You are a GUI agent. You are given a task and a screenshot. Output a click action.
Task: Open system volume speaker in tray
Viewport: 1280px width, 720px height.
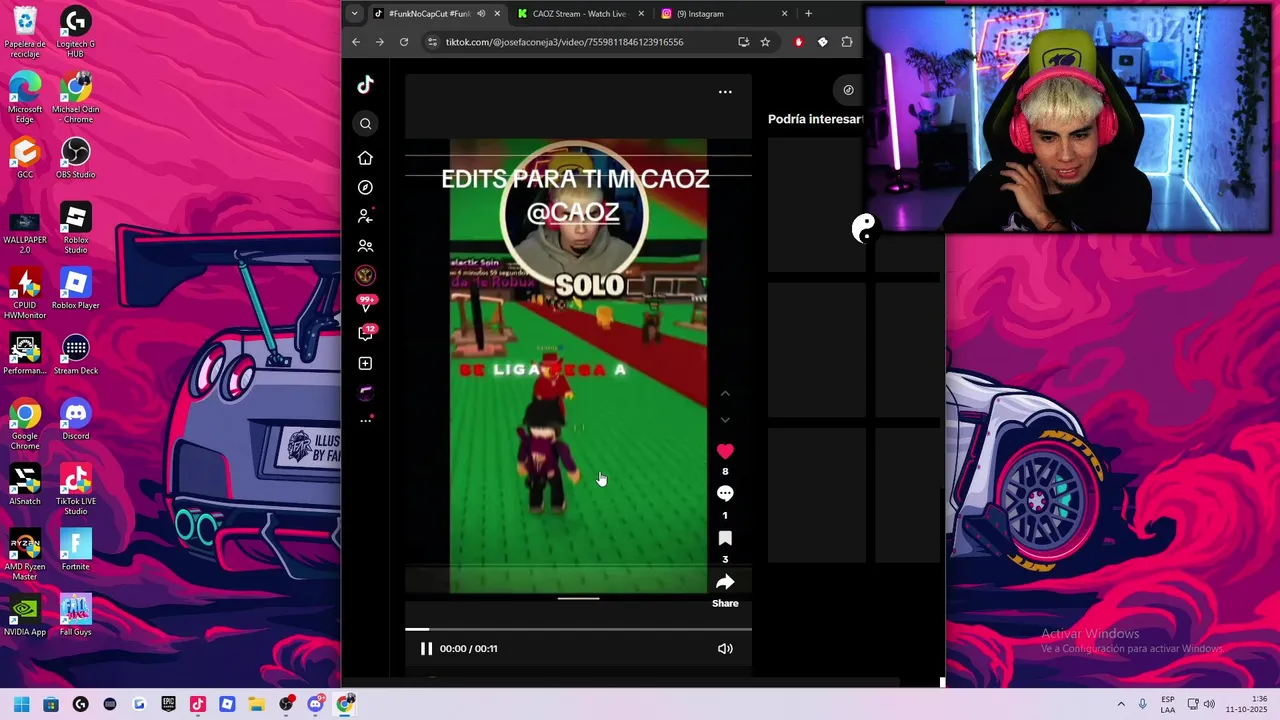point(1209,704)
